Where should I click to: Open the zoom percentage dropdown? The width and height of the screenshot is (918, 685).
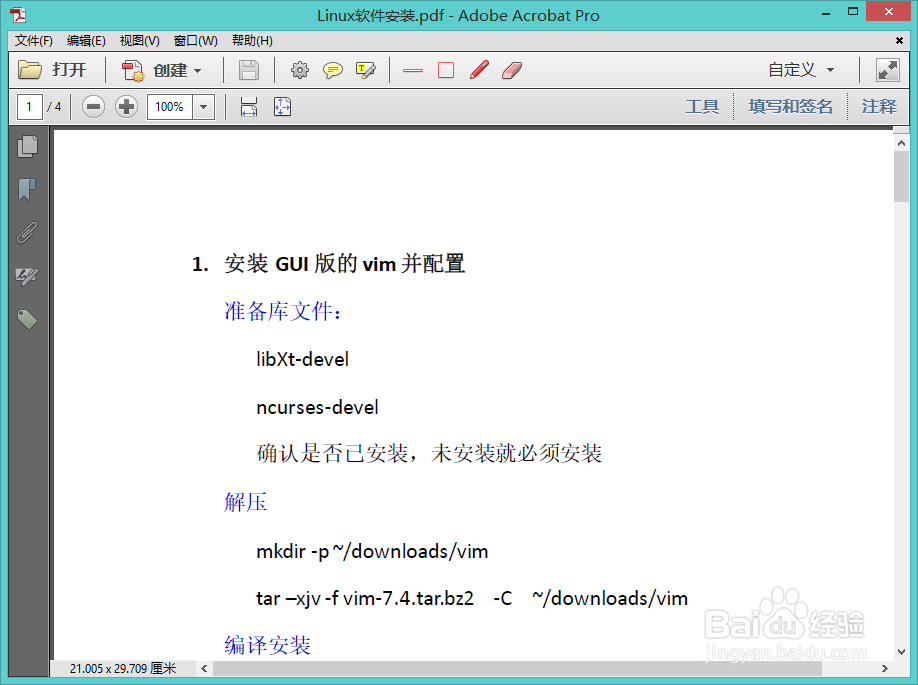(204, 106)
